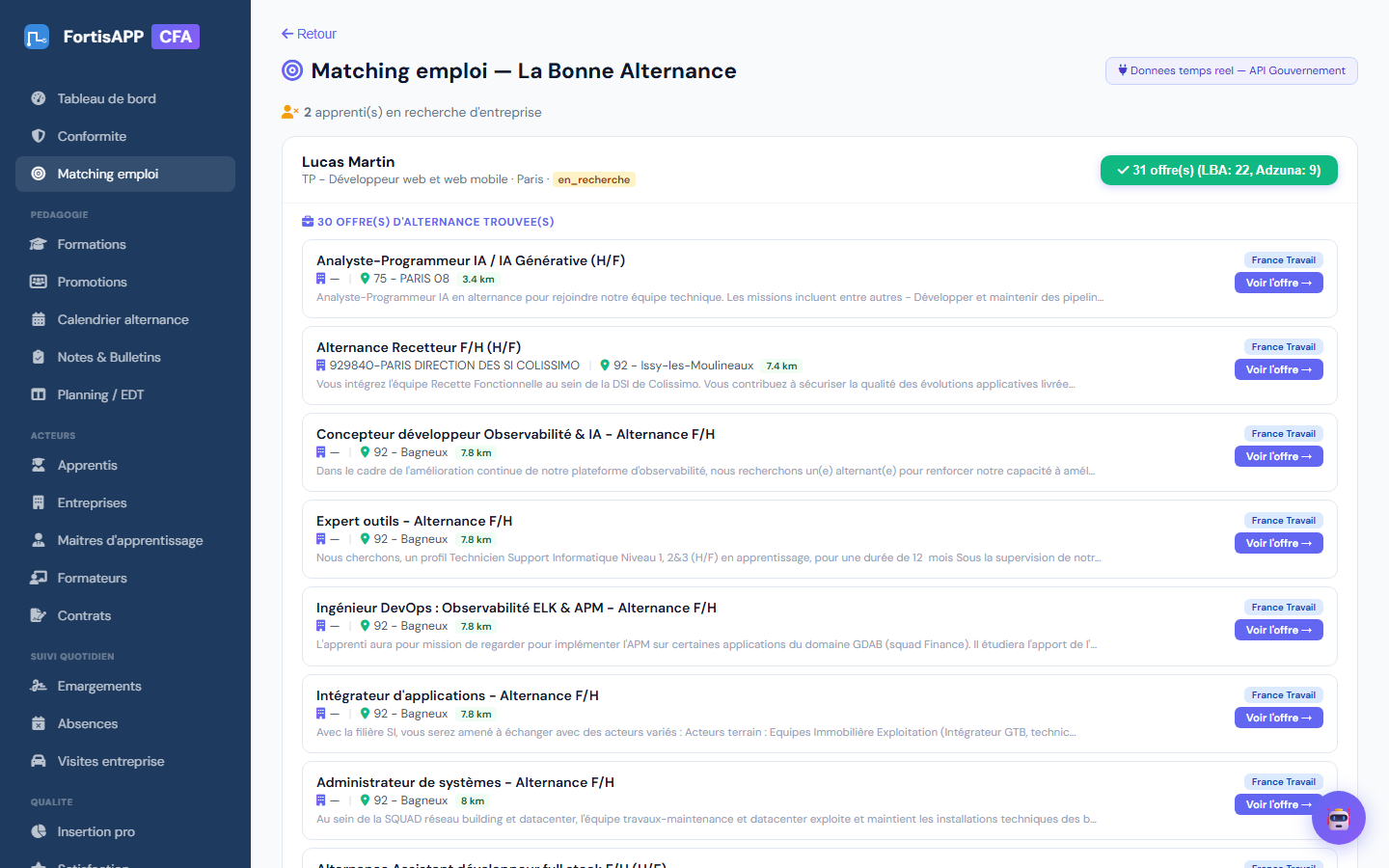View the Analyste-Programmeur IA offer
The width and height of the screenshot is (1389, 868).
1279,283
